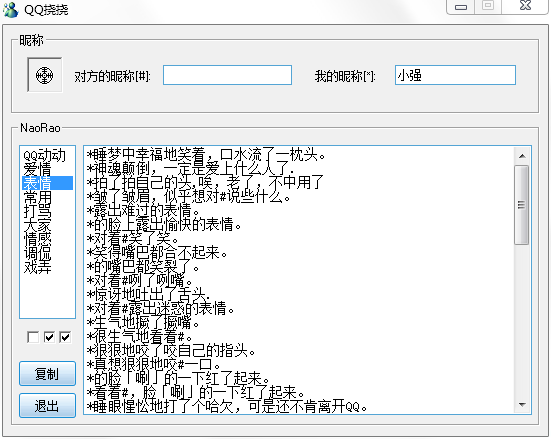
Task: Click the 退出 exit button
Action: coord(47,406)
